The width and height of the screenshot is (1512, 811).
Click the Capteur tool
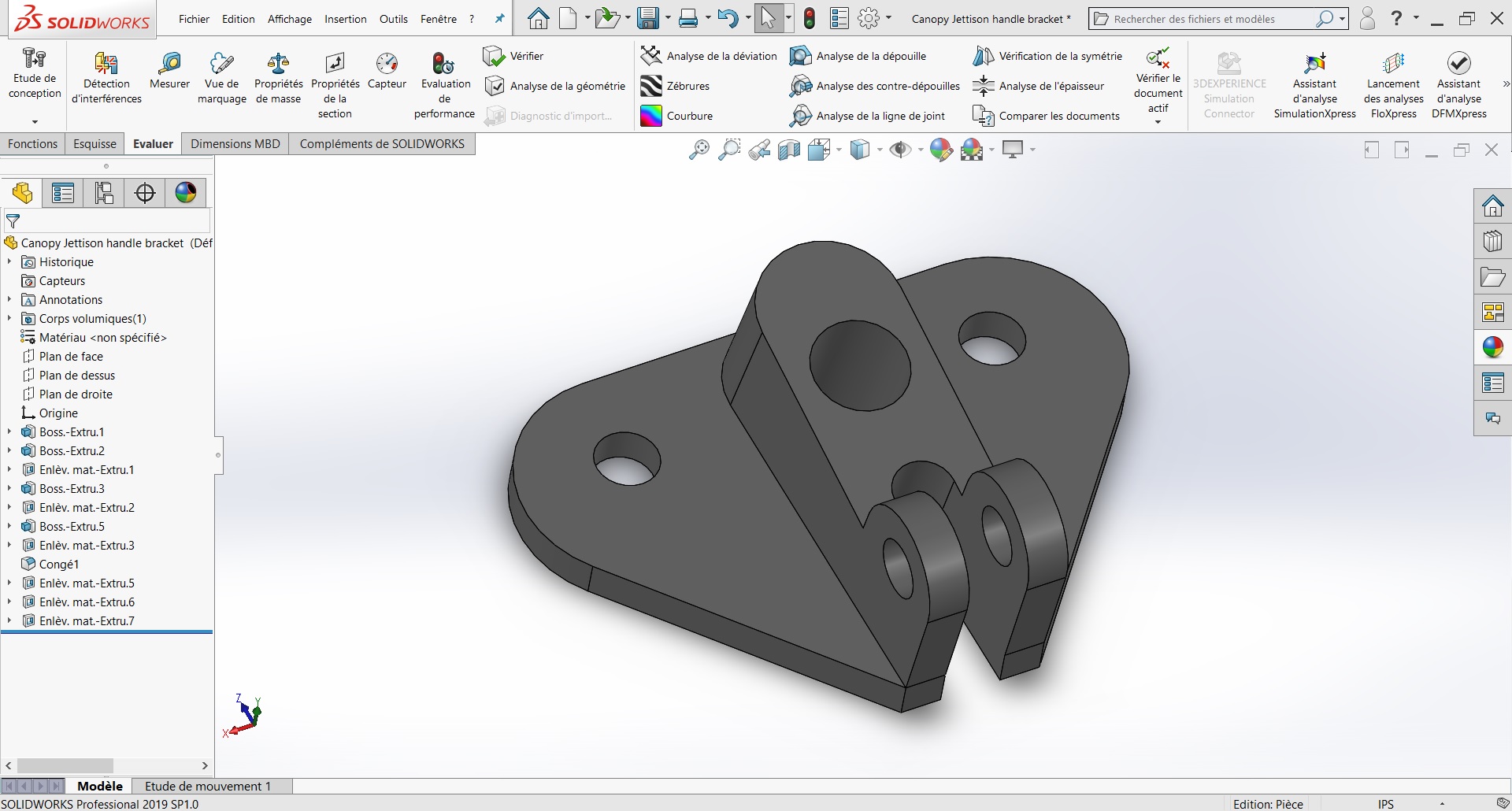point(387,72)
